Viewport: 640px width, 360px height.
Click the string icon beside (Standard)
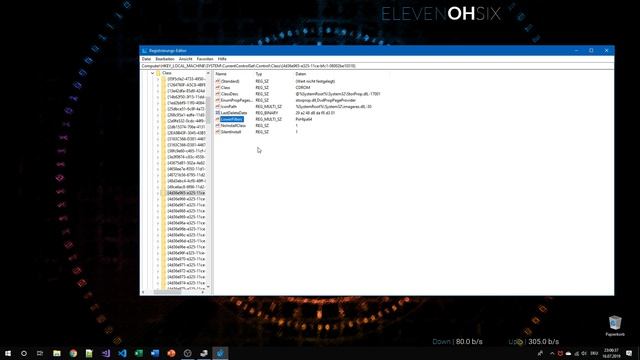pos(218,81)
